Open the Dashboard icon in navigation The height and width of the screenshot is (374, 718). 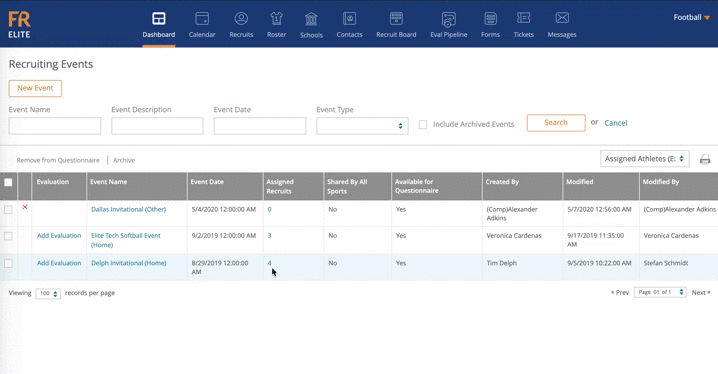(158, 19)
